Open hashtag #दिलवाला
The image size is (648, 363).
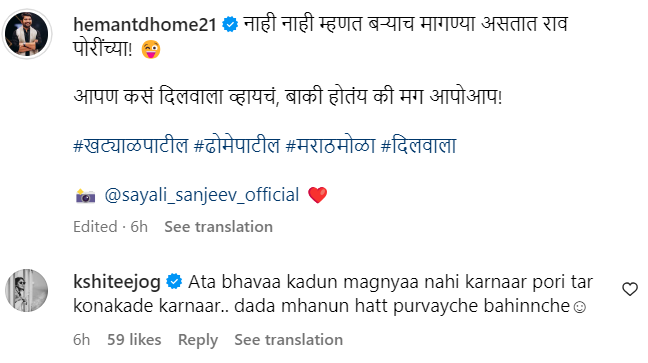coord(419,146)
